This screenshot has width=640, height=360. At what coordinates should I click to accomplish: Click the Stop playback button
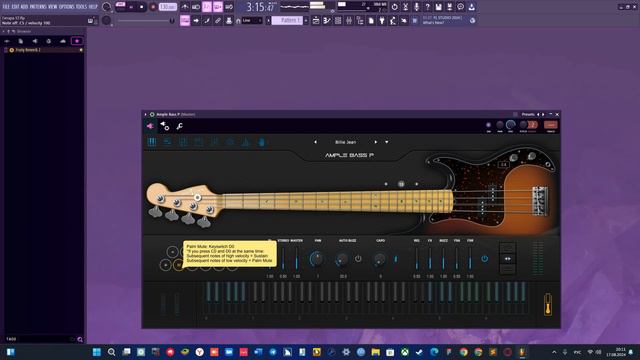(x=142, y=7)
